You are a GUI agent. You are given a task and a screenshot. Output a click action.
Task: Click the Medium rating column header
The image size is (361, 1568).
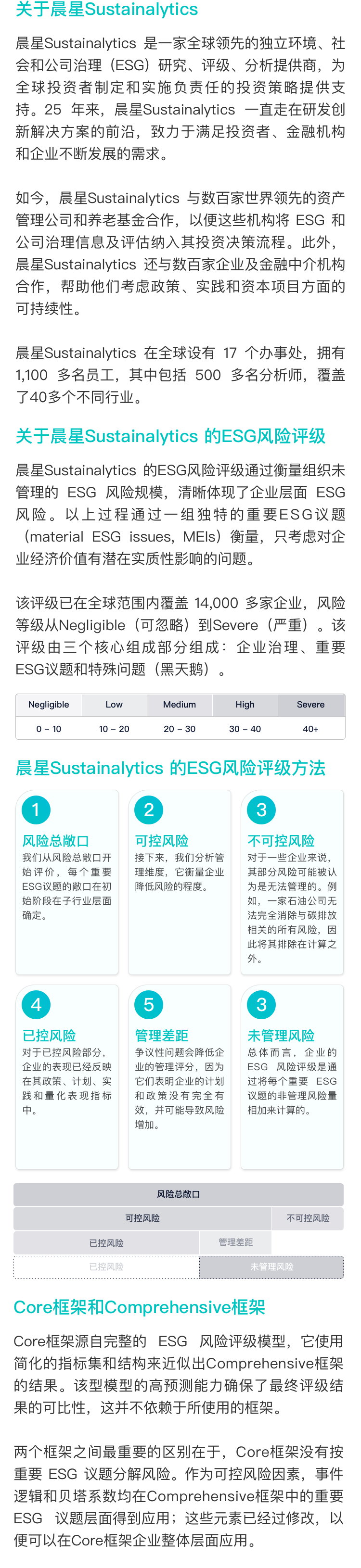pos(180,704)
